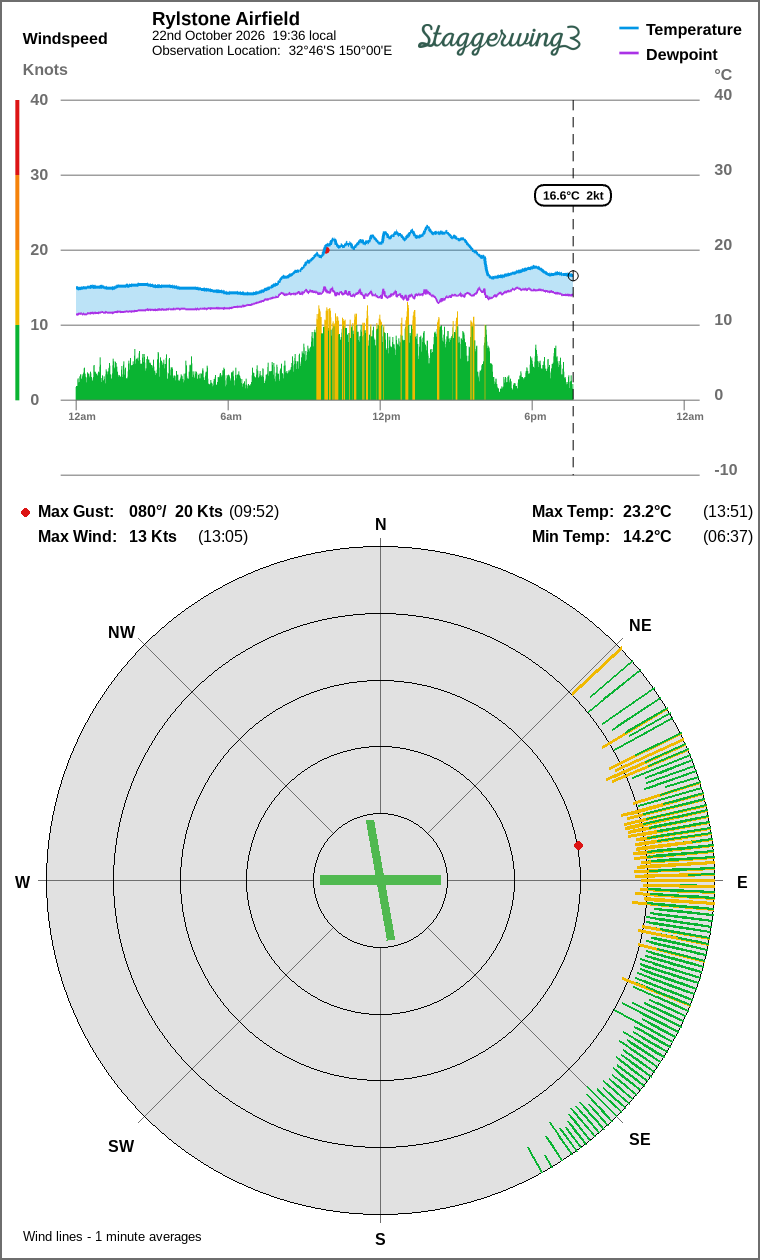
Task: Click the Max Wind 13 Kts value
Action: click(153, 537)
